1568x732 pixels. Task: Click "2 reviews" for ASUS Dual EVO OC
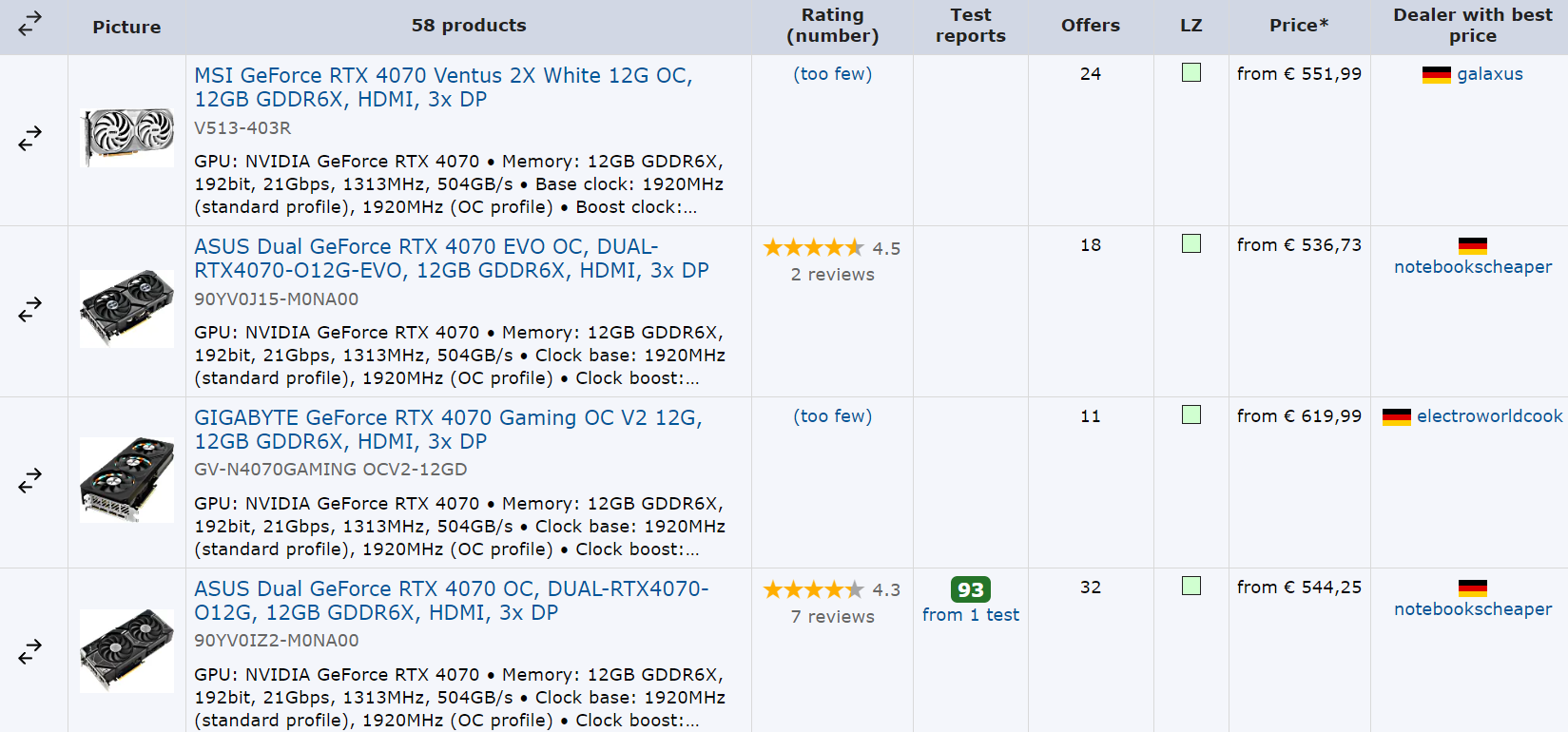click(x=832, y=275)
